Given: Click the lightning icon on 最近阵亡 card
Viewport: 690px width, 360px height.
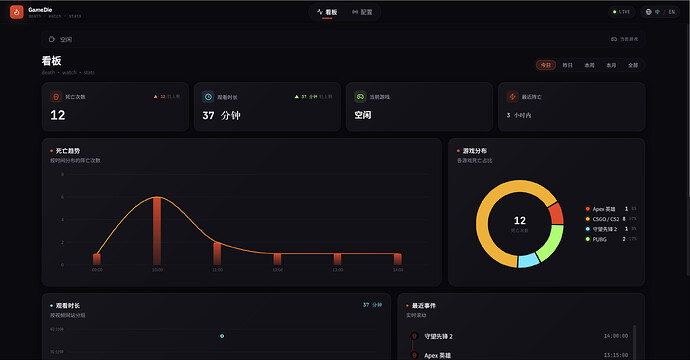Looking at the screenshot, I should 512,96.
